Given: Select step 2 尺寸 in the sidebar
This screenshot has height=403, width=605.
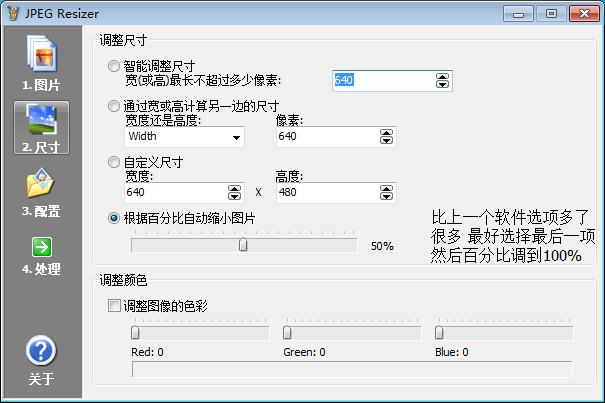Looking at the screenshot, I should (42, 128).
